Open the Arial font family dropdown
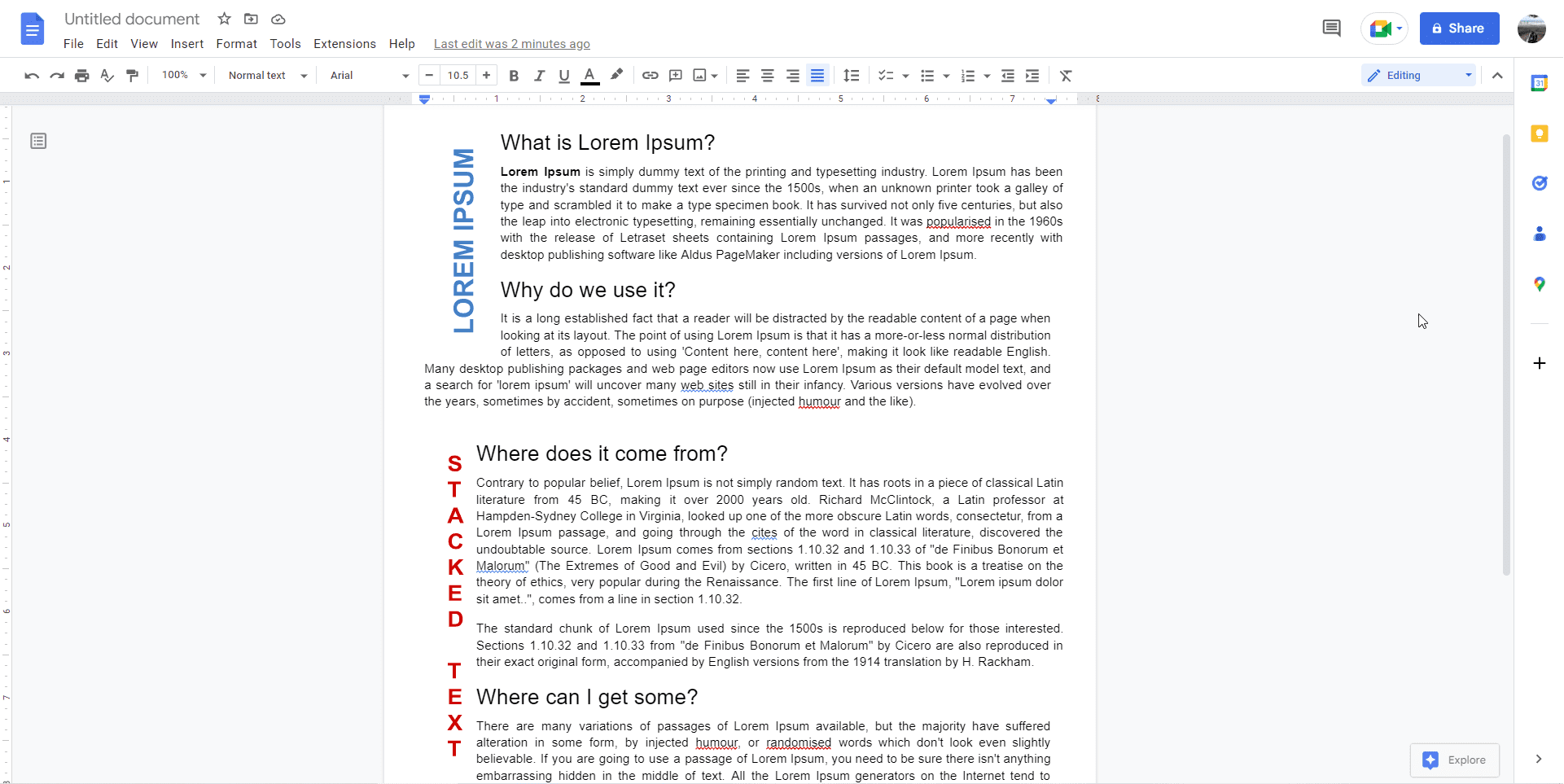This screenshot has width=1564, height=784. [368, 75]
